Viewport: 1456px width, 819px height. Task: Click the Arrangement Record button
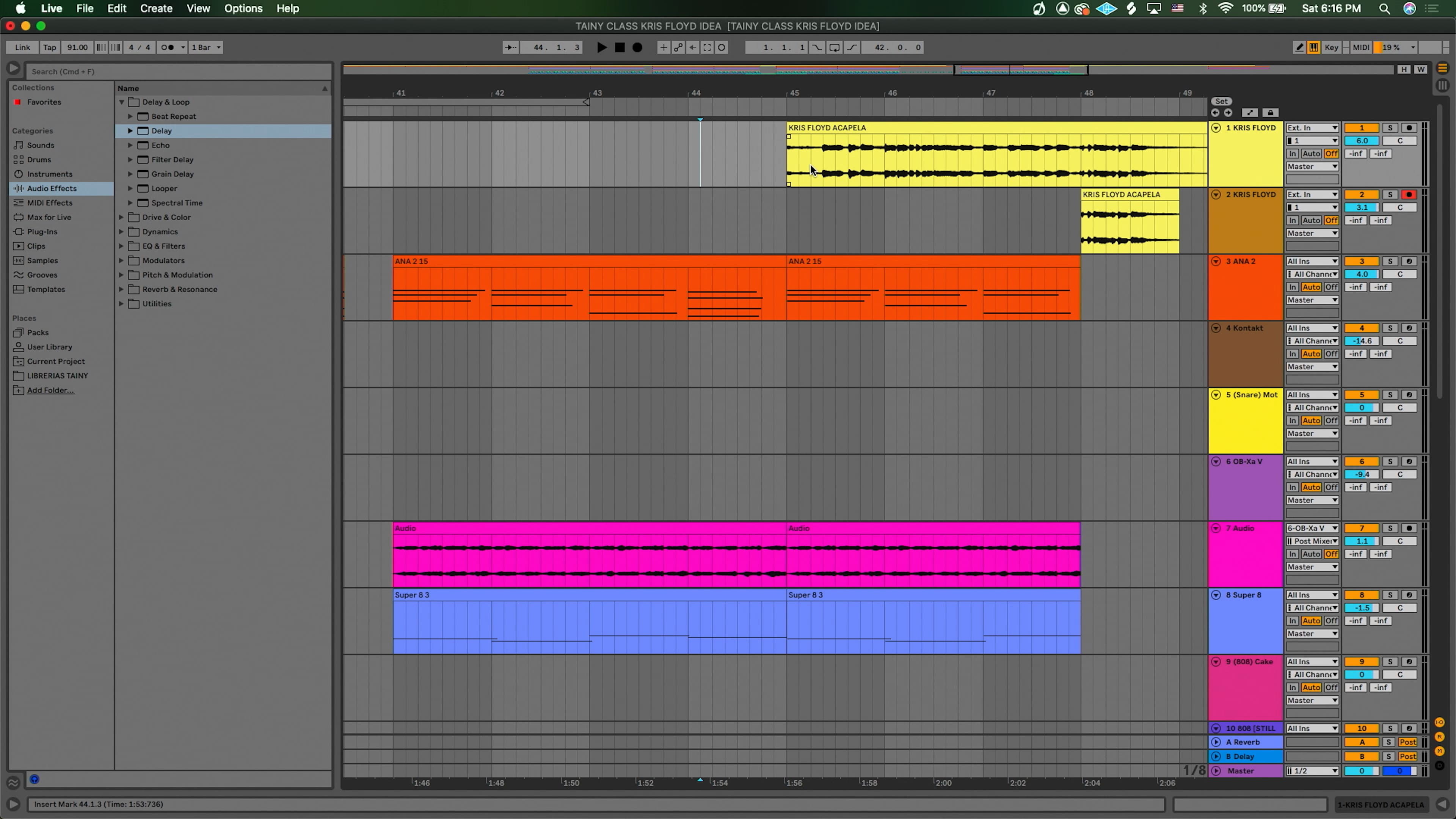637,47
